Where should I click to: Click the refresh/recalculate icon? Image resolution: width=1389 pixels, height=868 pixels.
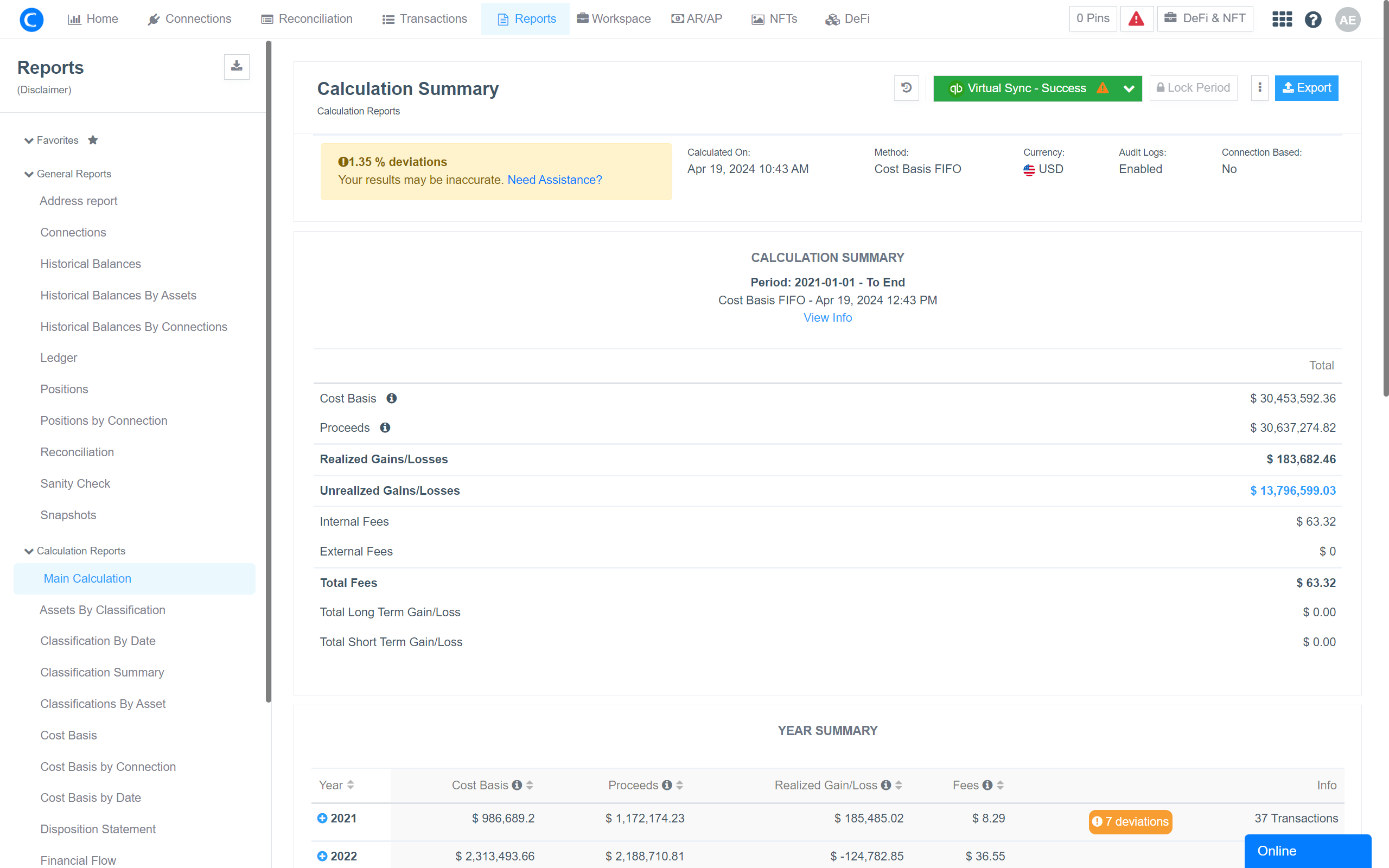[906, 88]
